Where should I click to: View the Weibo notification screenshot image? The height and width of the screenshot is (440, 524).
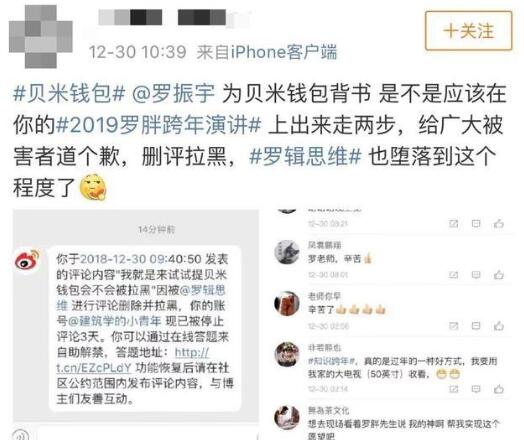136,316
